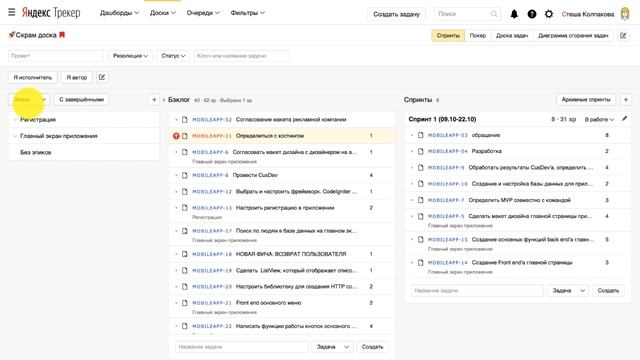This screenshot has width=640, height=360.
Task: Open the help question mark icon
Action: click(532, 14)
